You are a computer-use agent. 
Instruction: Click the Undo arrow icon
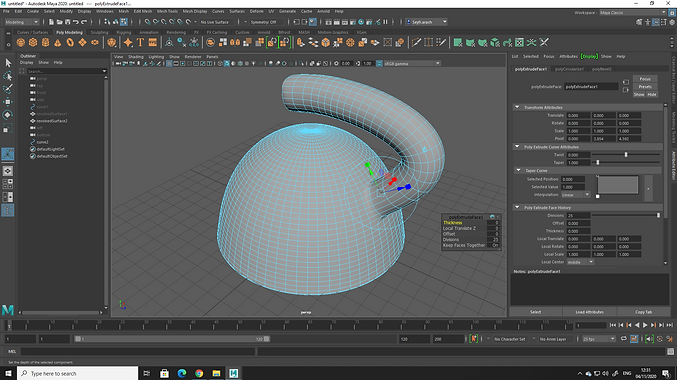click(x=76, y=22)
